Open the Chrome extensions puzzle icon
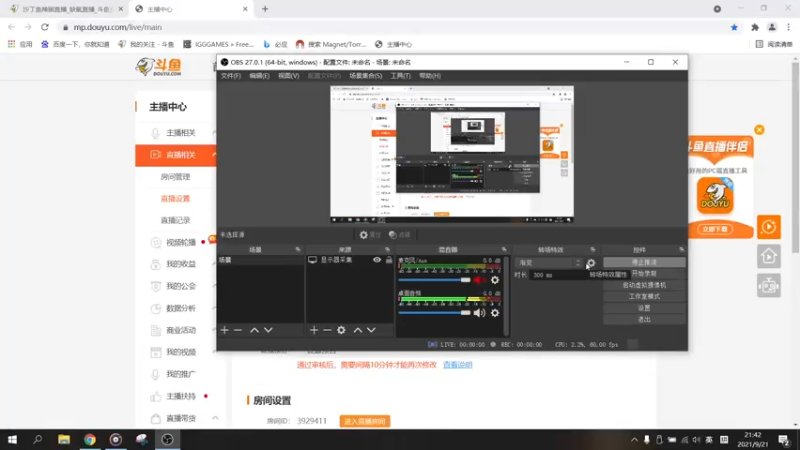The image size is (800, 450). 755,27
